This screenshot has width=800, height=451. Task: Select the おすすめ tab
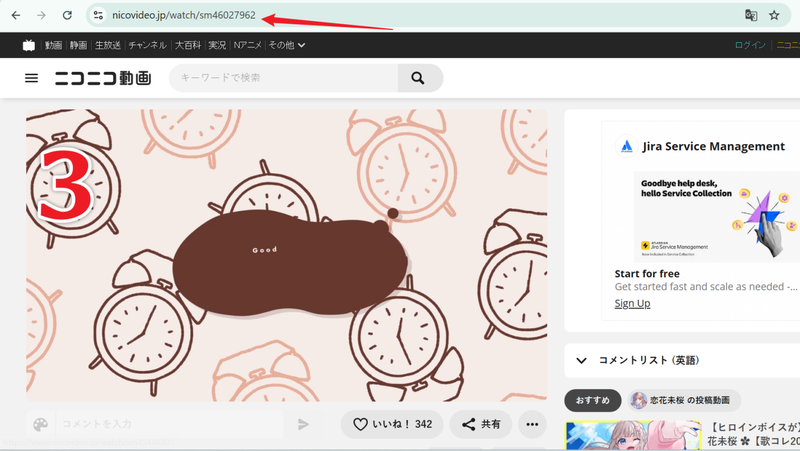592,400
